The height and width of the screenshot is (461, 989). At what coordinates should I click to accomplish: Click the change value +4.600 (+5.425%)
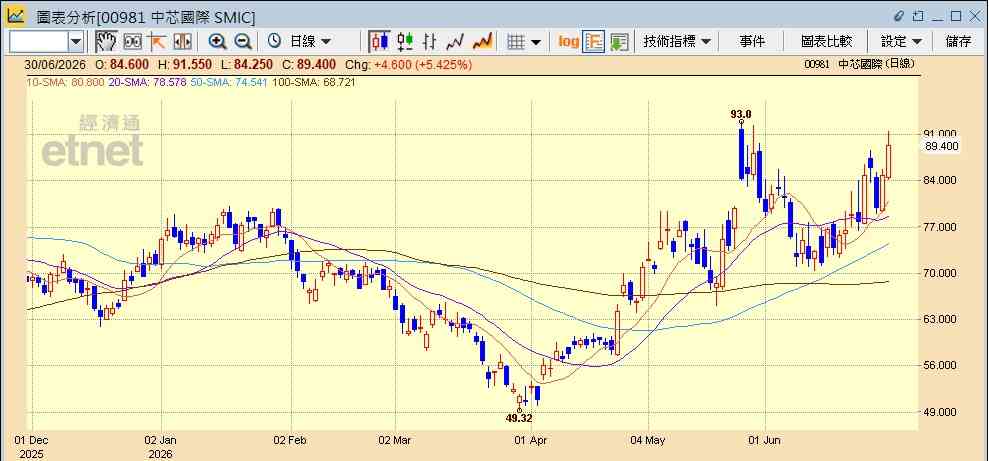422,64
